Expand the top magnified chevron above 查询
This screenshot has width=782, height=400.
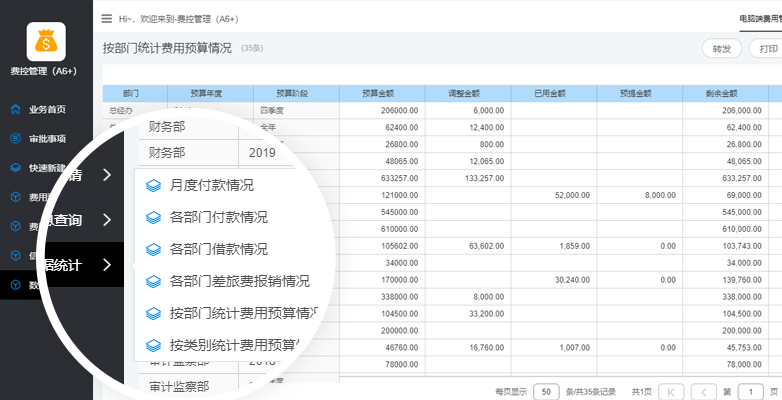point(107,176)
